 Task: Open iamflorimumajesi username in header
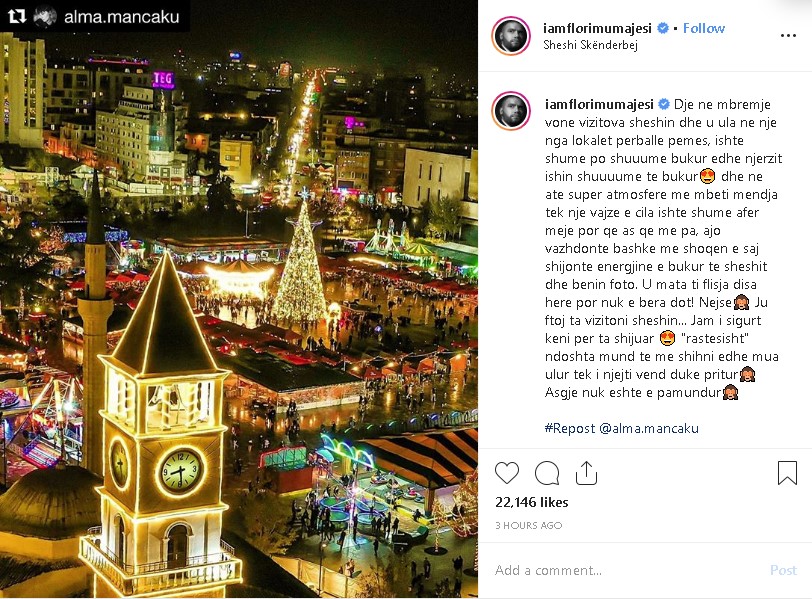tap(598, 28)
